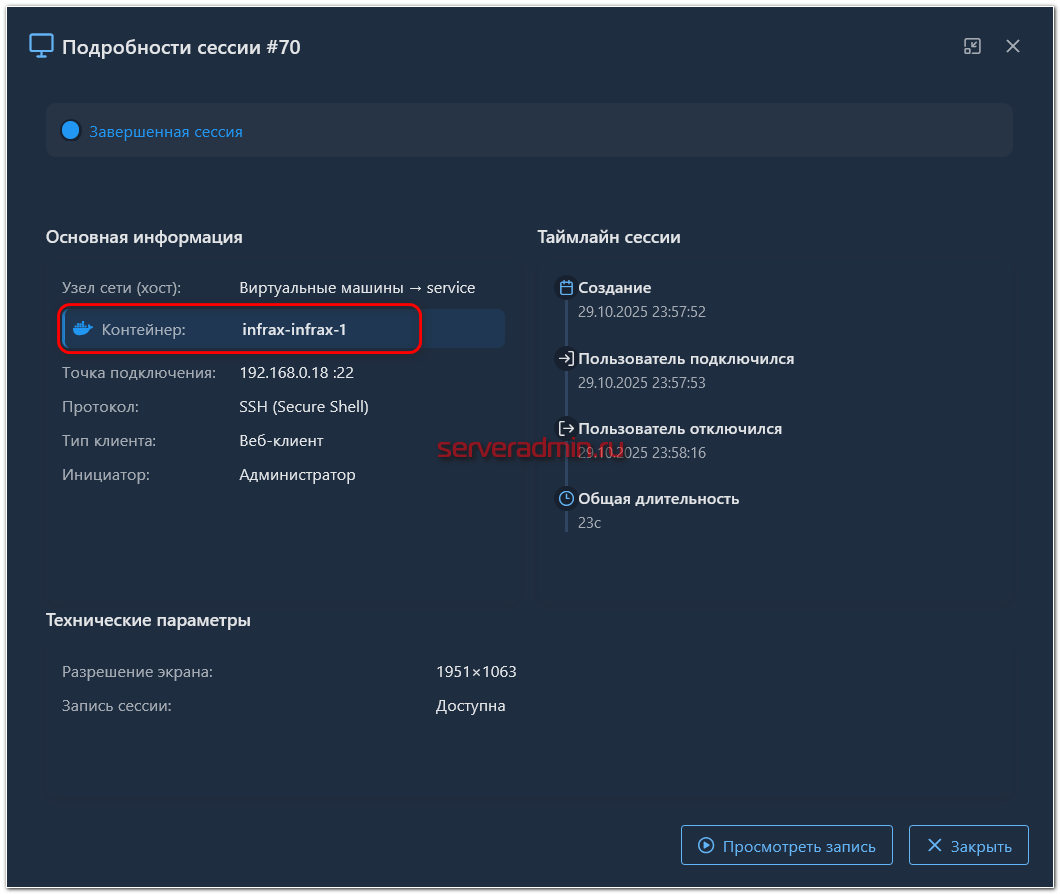
Task: Click the collapse window icon in the header
Action: (972, 46)
